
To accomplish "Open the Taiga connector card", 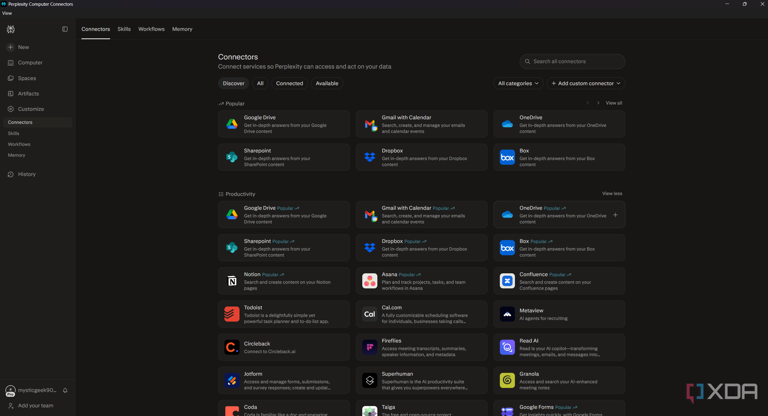I will 422,409.
